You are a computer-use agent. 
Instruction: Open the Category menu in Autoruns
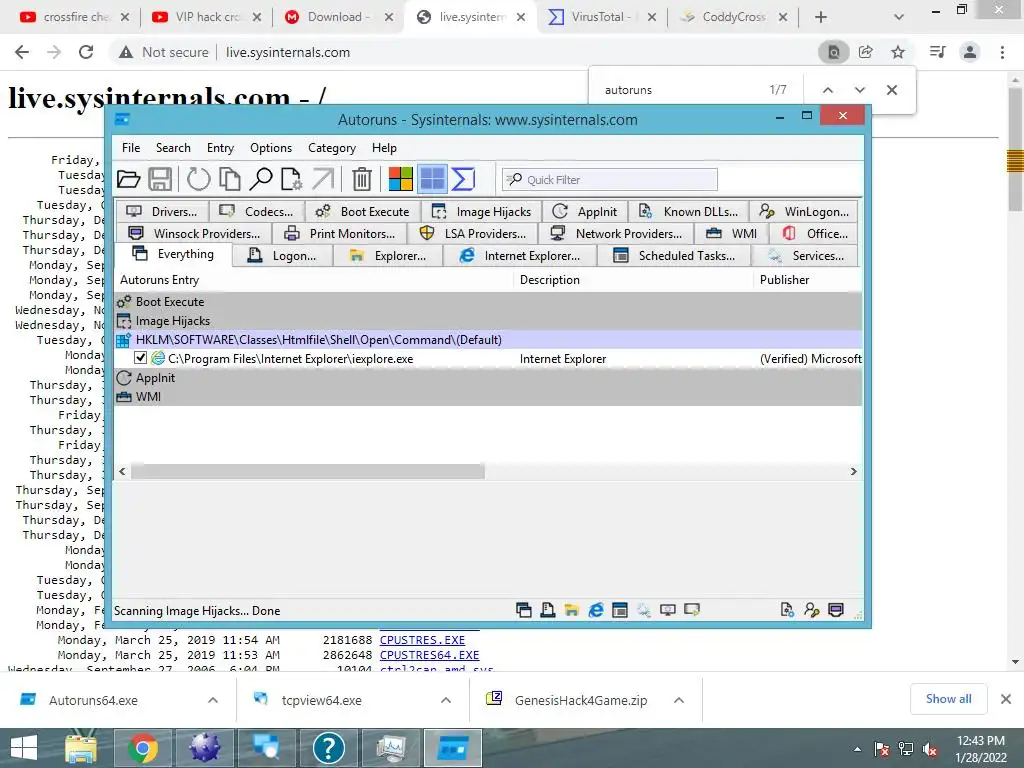pos(332,148)
